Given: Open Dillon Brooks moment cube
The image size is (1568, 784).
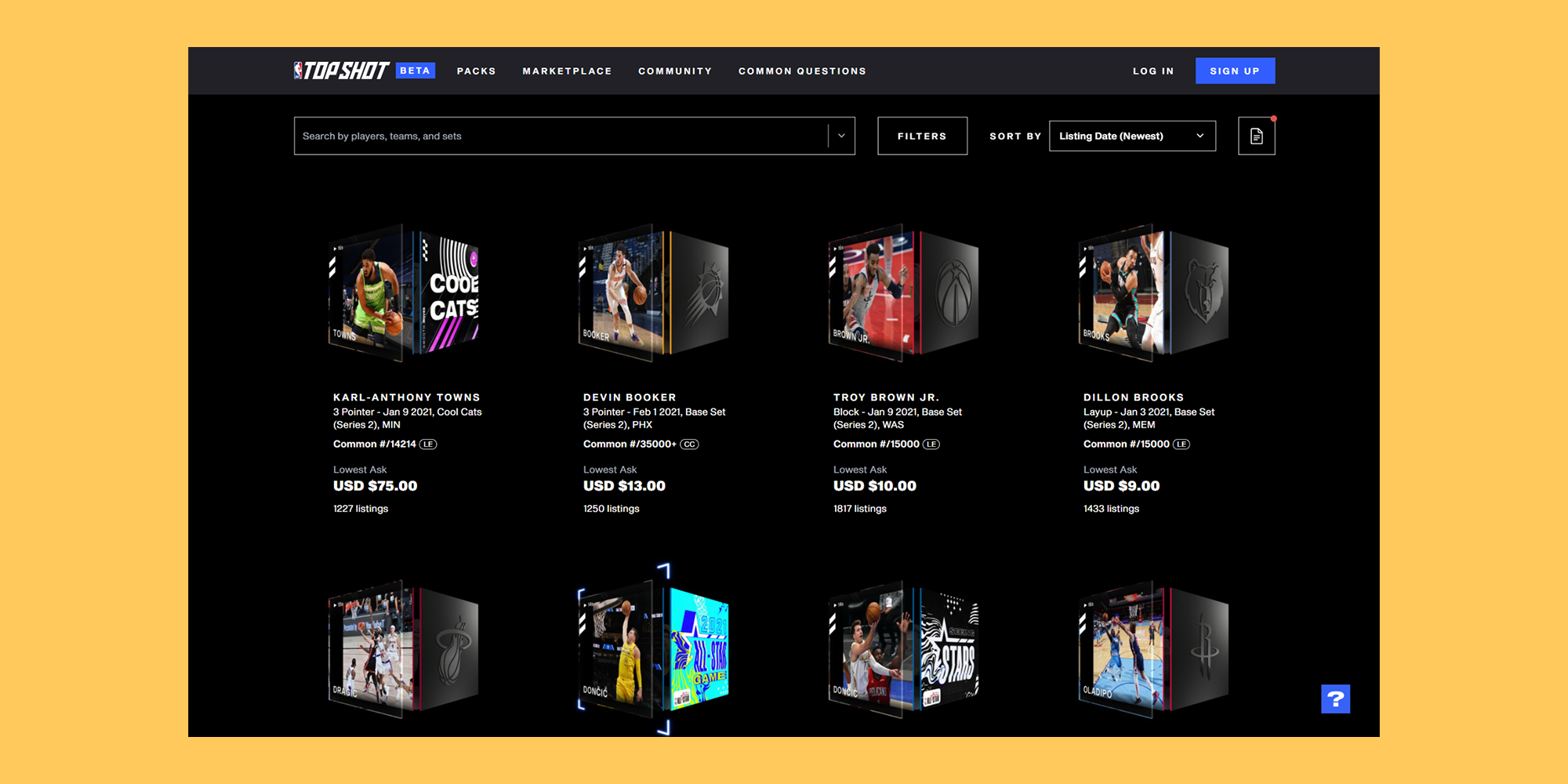Looking at the screenshot, I should click(1154, 293).
